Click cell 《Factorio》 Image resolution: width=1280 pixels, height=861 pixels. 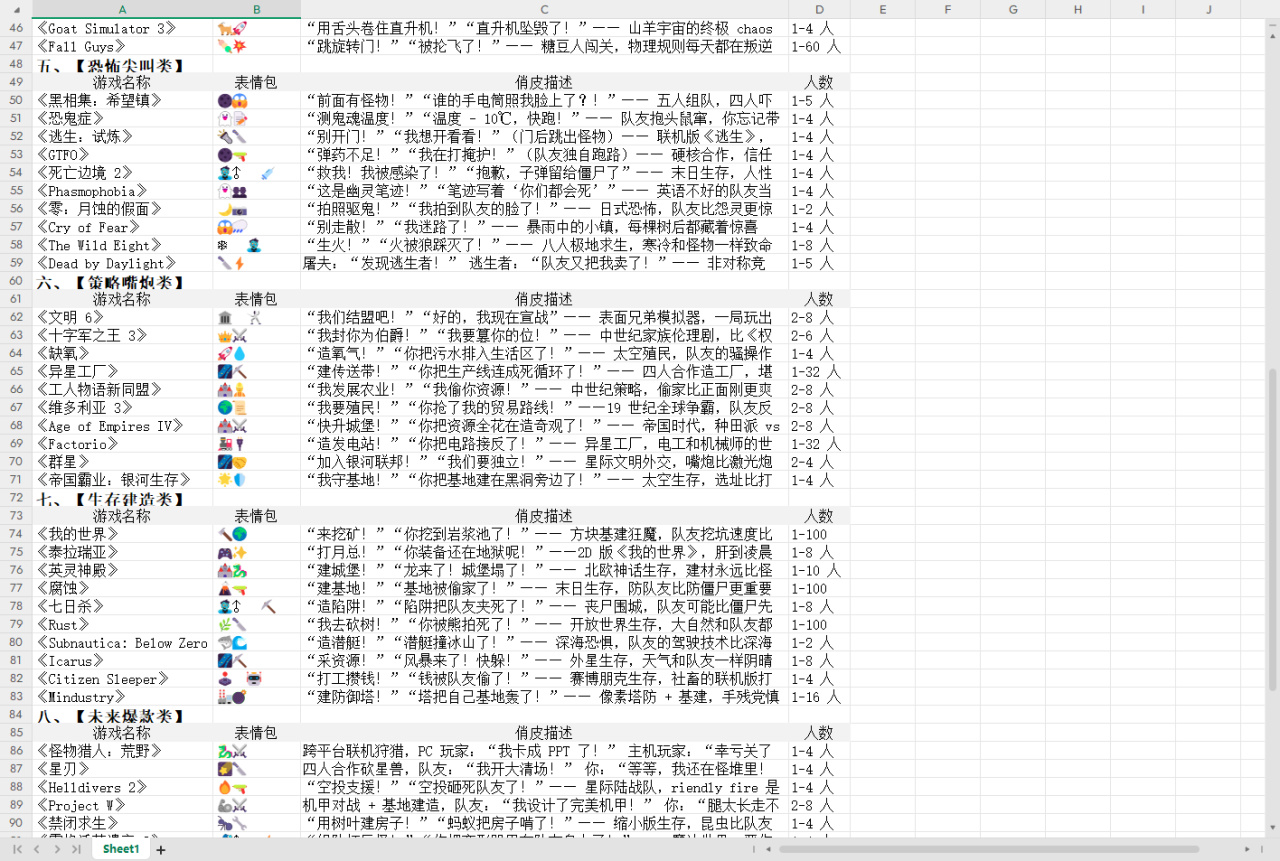122,443
